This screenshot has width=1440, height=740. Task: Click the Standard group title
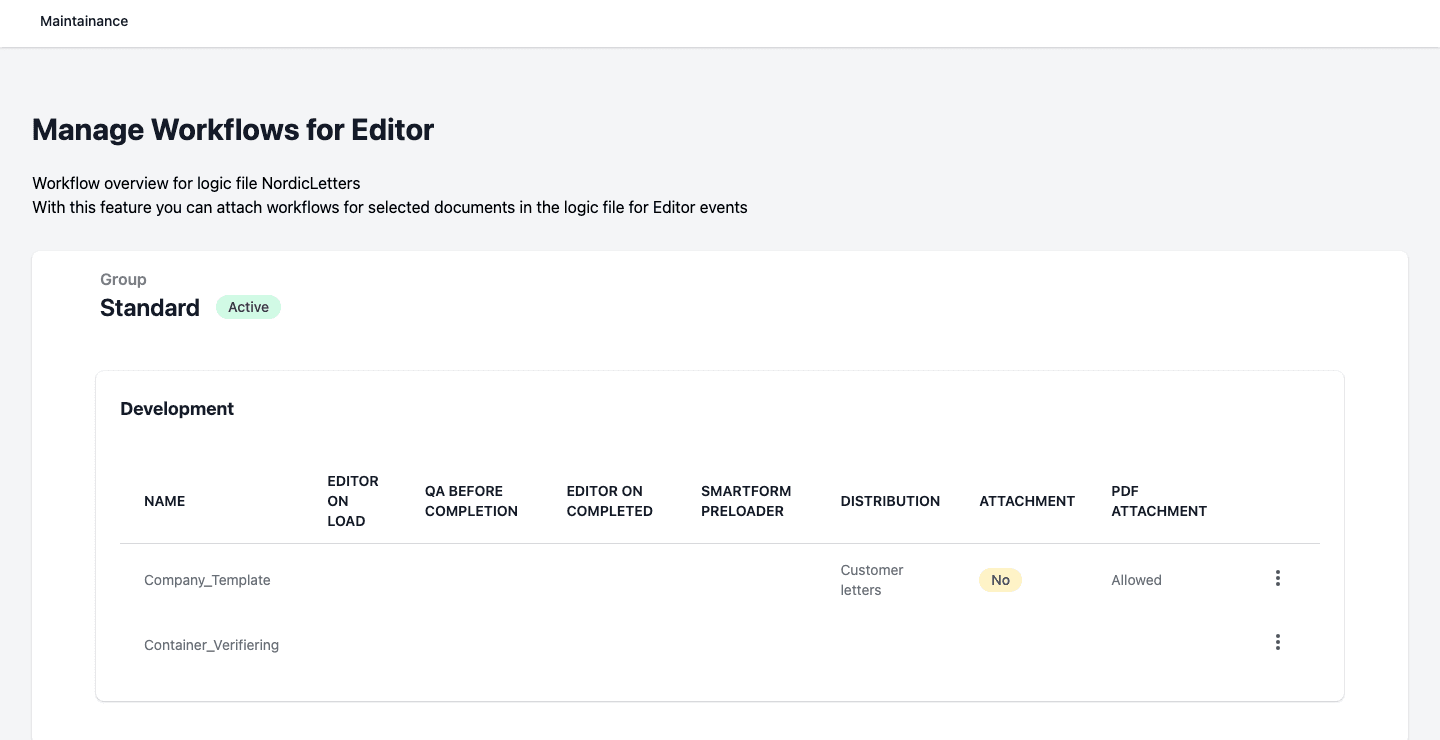point(150,308)
